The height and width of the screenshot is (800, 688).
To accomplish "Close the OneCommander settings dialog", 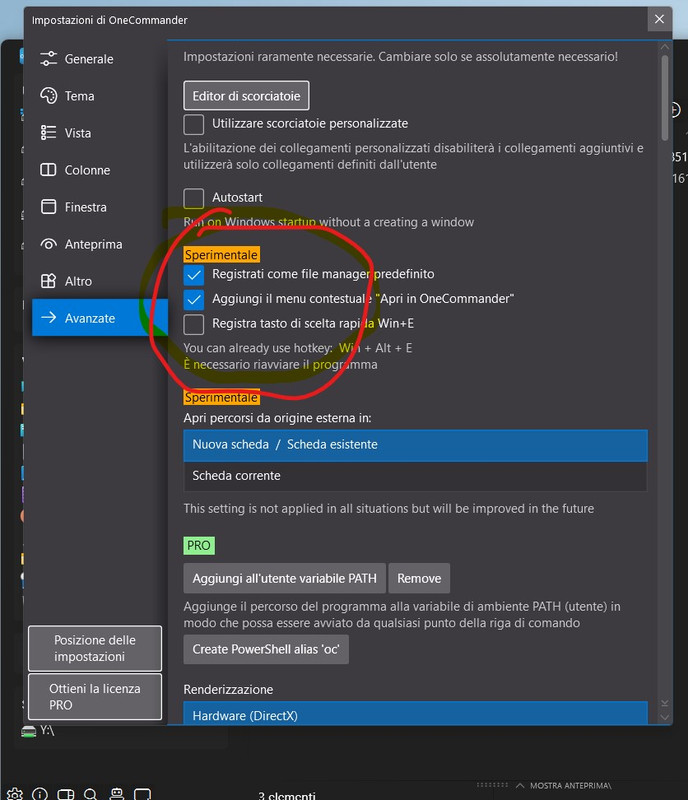I will tap(659, 19).
